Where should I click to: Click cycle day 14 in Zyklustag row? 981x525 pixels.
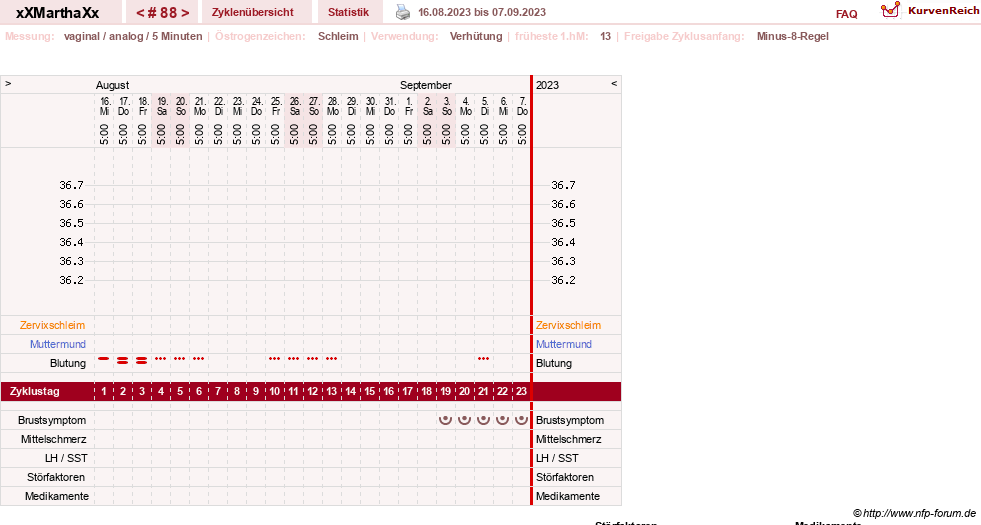350,391
